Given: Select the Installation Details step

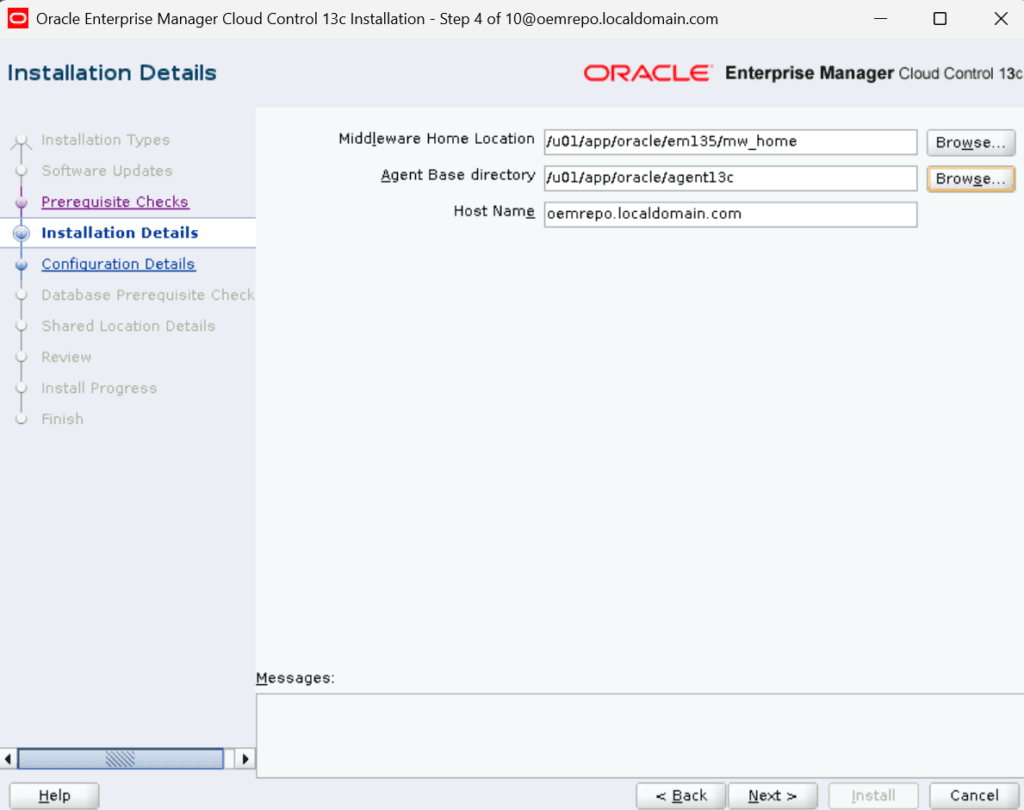Looking at the screenshot, I should (x=120, y=233).
